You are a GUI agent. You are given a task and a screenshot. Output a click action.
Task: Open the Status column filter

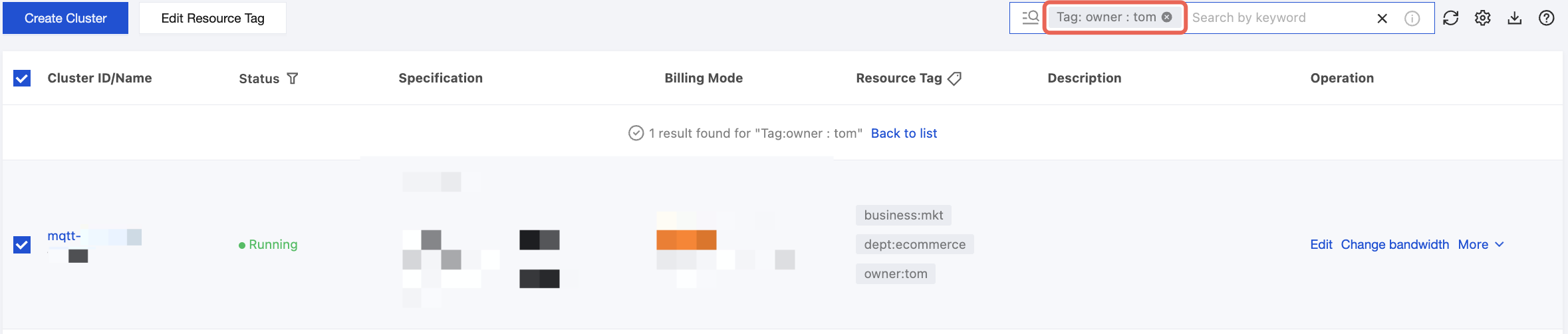pyautogui.click(x=292, y=79)
